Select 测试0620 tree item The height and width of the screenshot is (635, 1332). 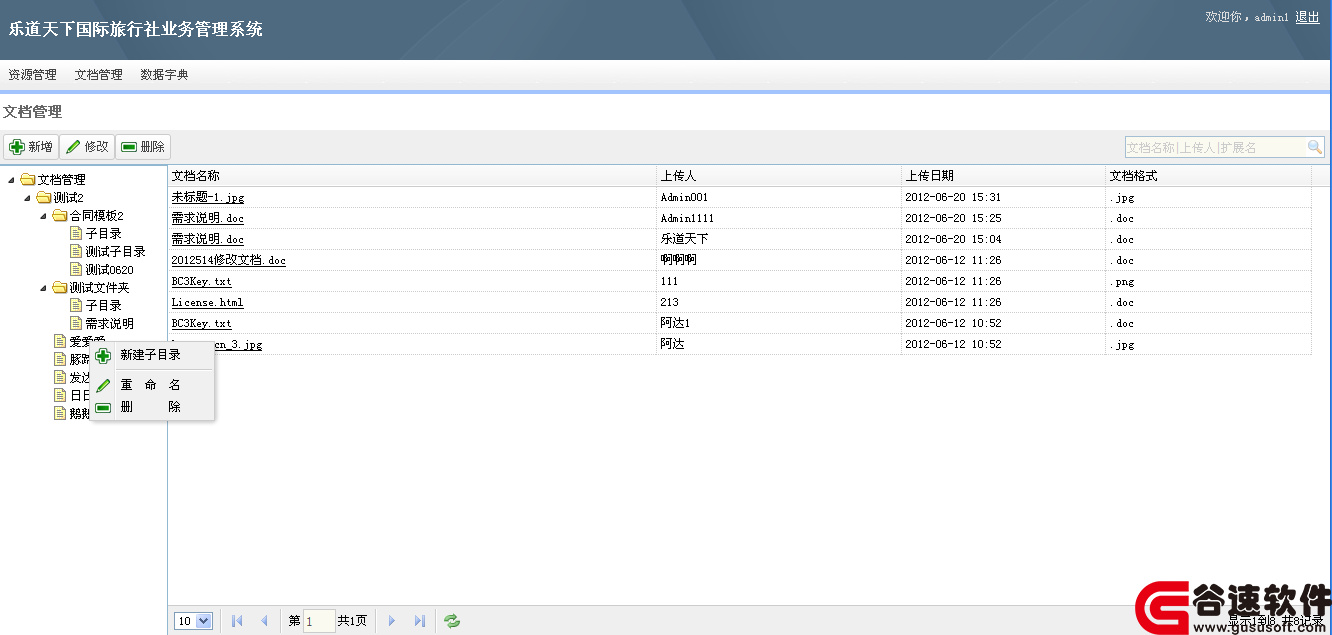coord(109,270)
